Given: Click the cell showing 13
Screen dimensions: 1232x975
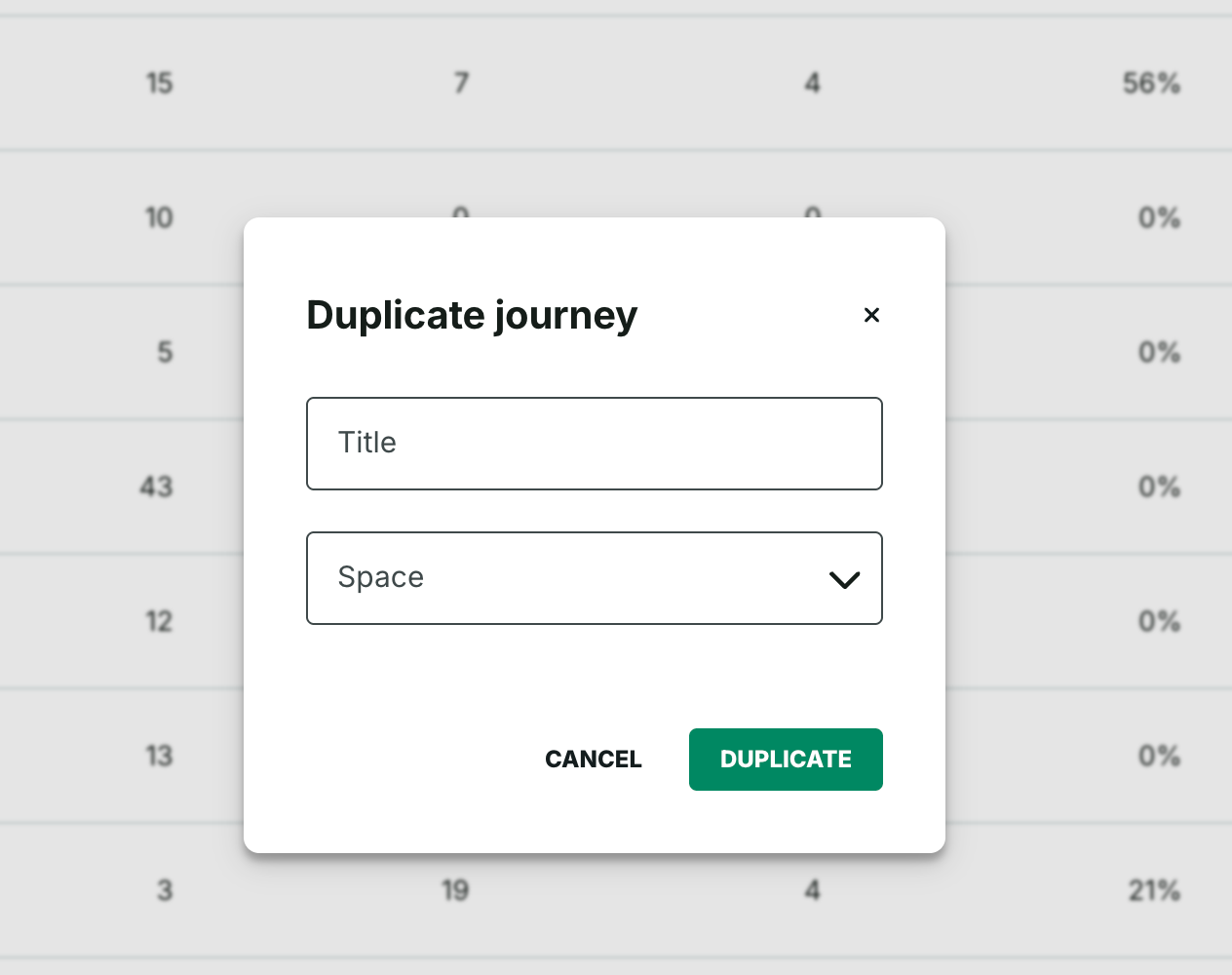Looking at the screenshot, I should point(160,756).
